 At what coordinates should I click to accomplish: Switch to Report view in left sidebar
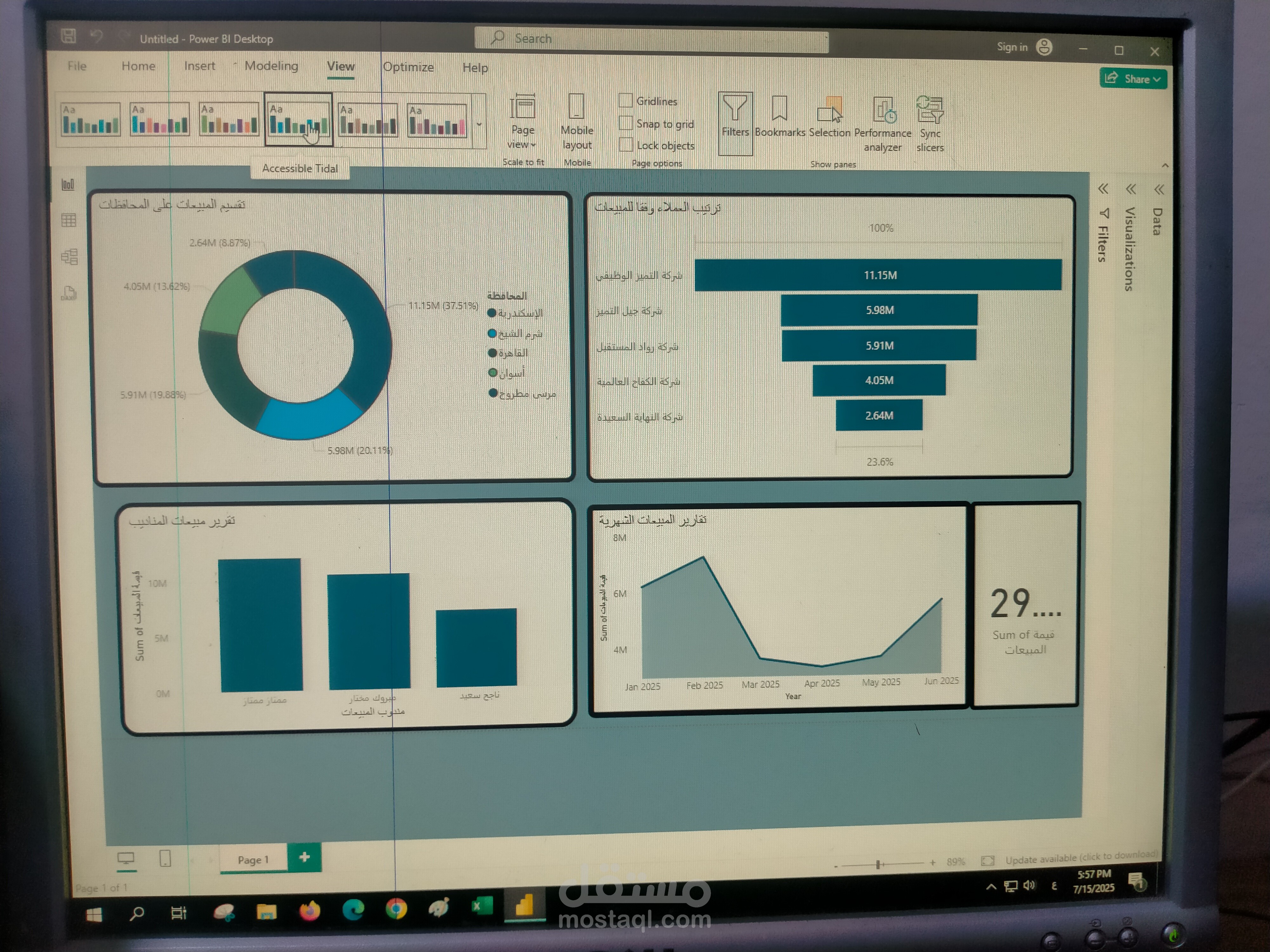[x=68, y=185]
